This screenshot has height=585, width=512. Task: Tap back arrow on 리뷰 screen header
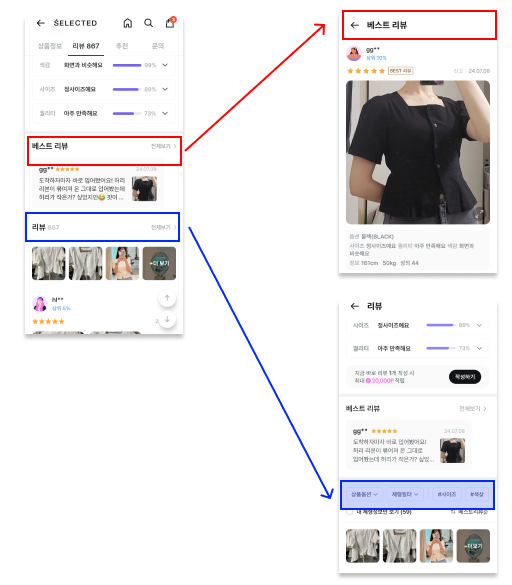point(355,306)
